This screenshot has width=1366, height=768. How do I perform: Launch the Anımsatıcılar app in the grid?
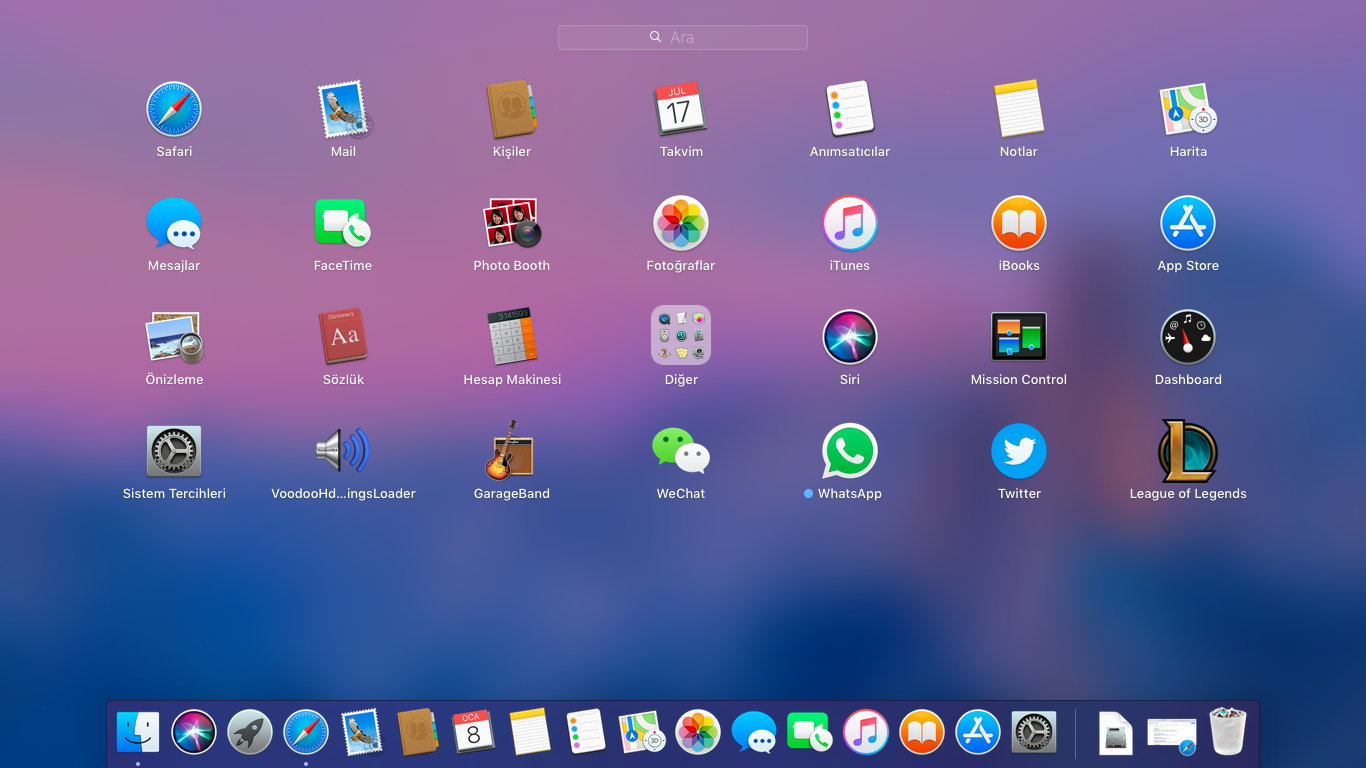850,110
